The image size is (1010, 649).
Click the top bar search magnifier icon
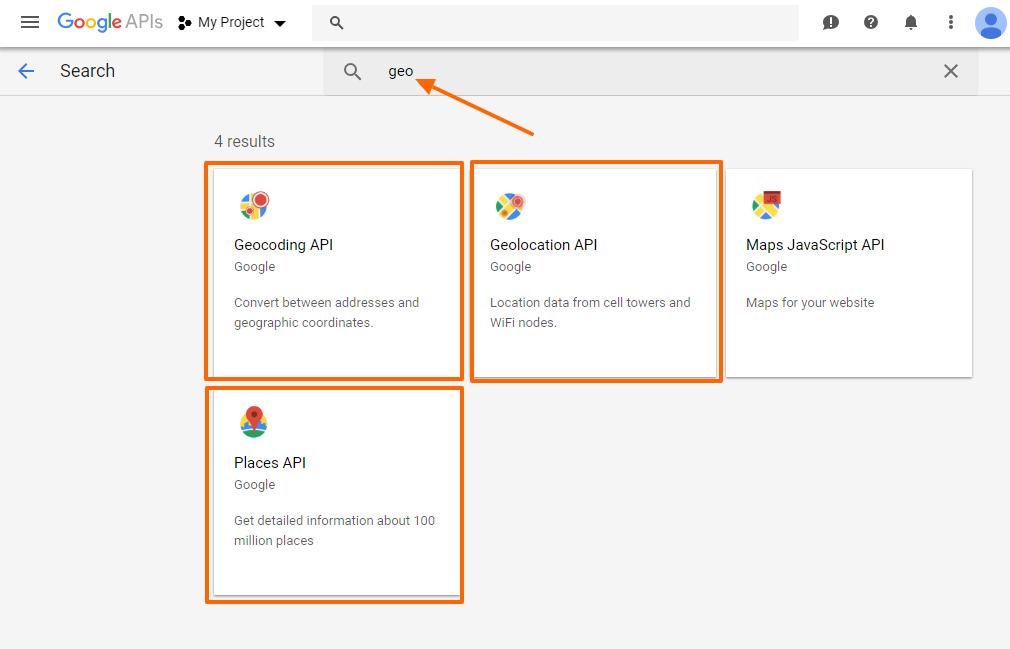pos(336,23)
